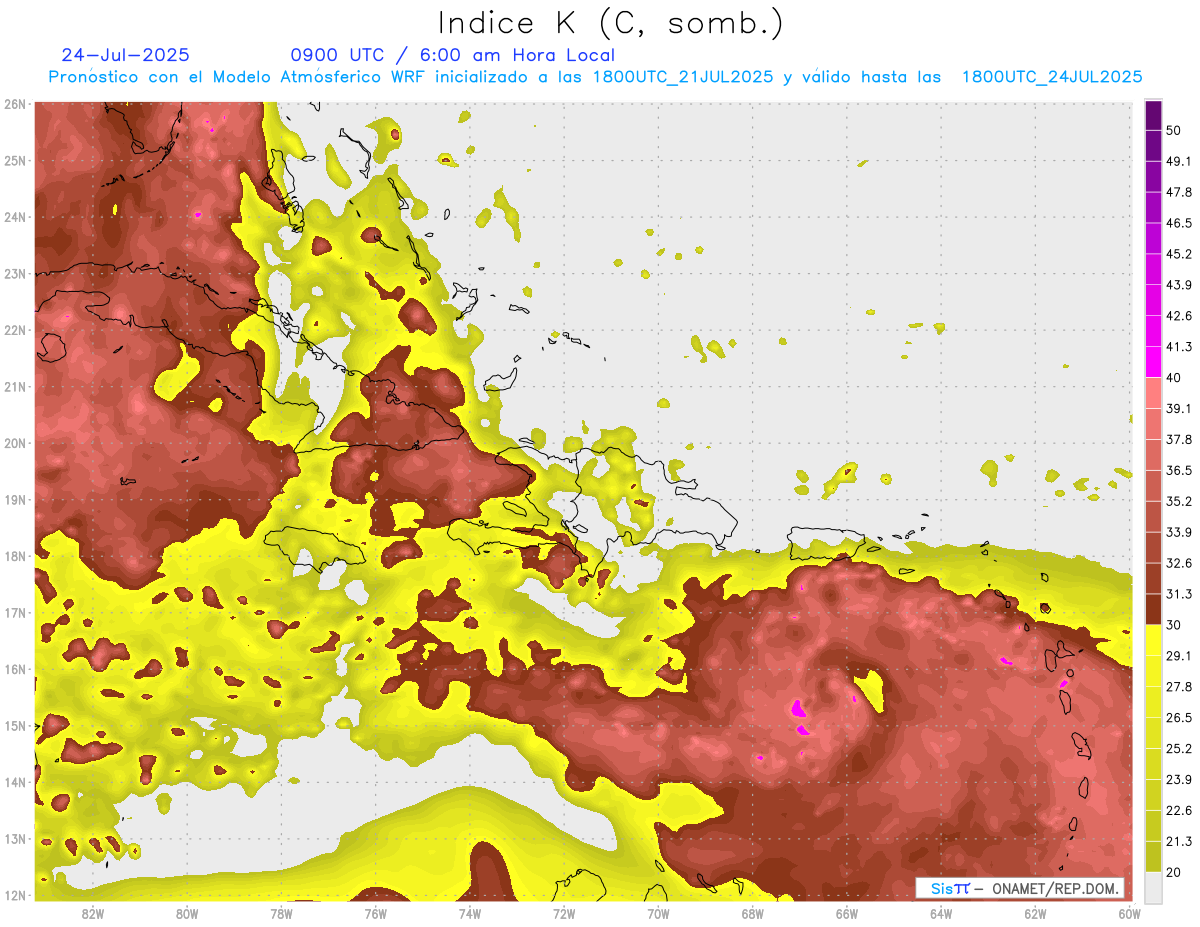
Task: Click the '74W' longitude label
Action: point(470,913)
